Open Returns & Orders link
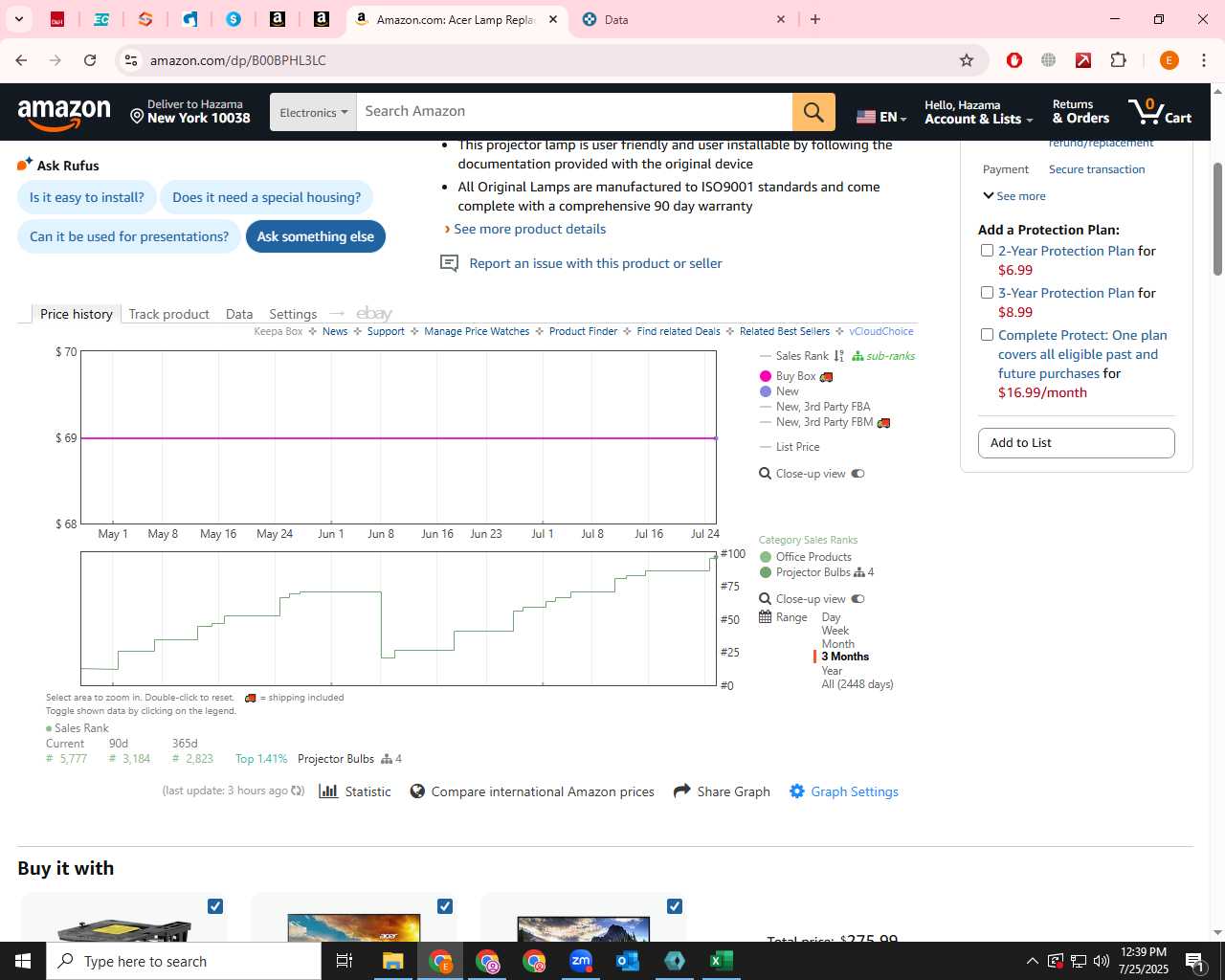Viewport: 1225px width, 980px height. (1080, 112)
